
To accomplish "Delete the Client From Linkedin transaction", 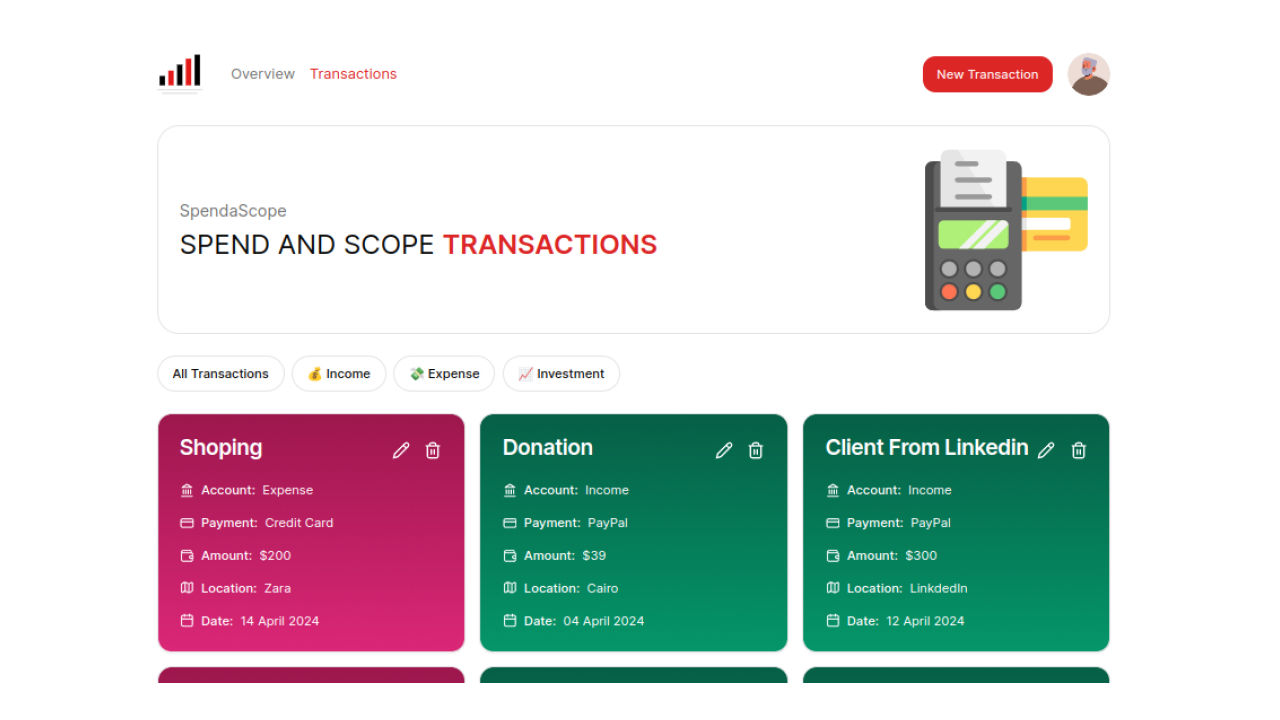I will [1078, 450].
